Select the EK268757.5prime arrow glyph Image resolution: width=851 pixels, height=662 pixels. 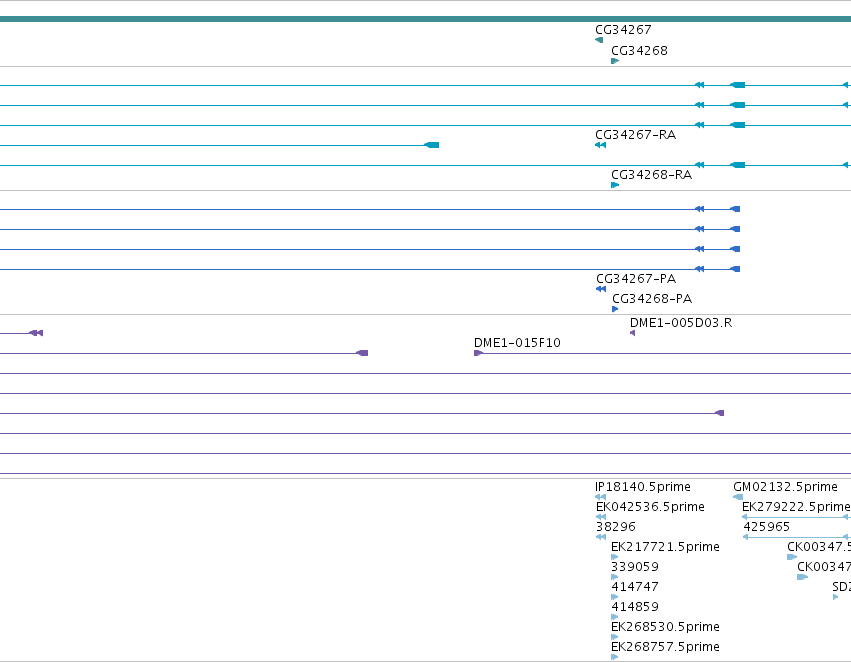614,658
